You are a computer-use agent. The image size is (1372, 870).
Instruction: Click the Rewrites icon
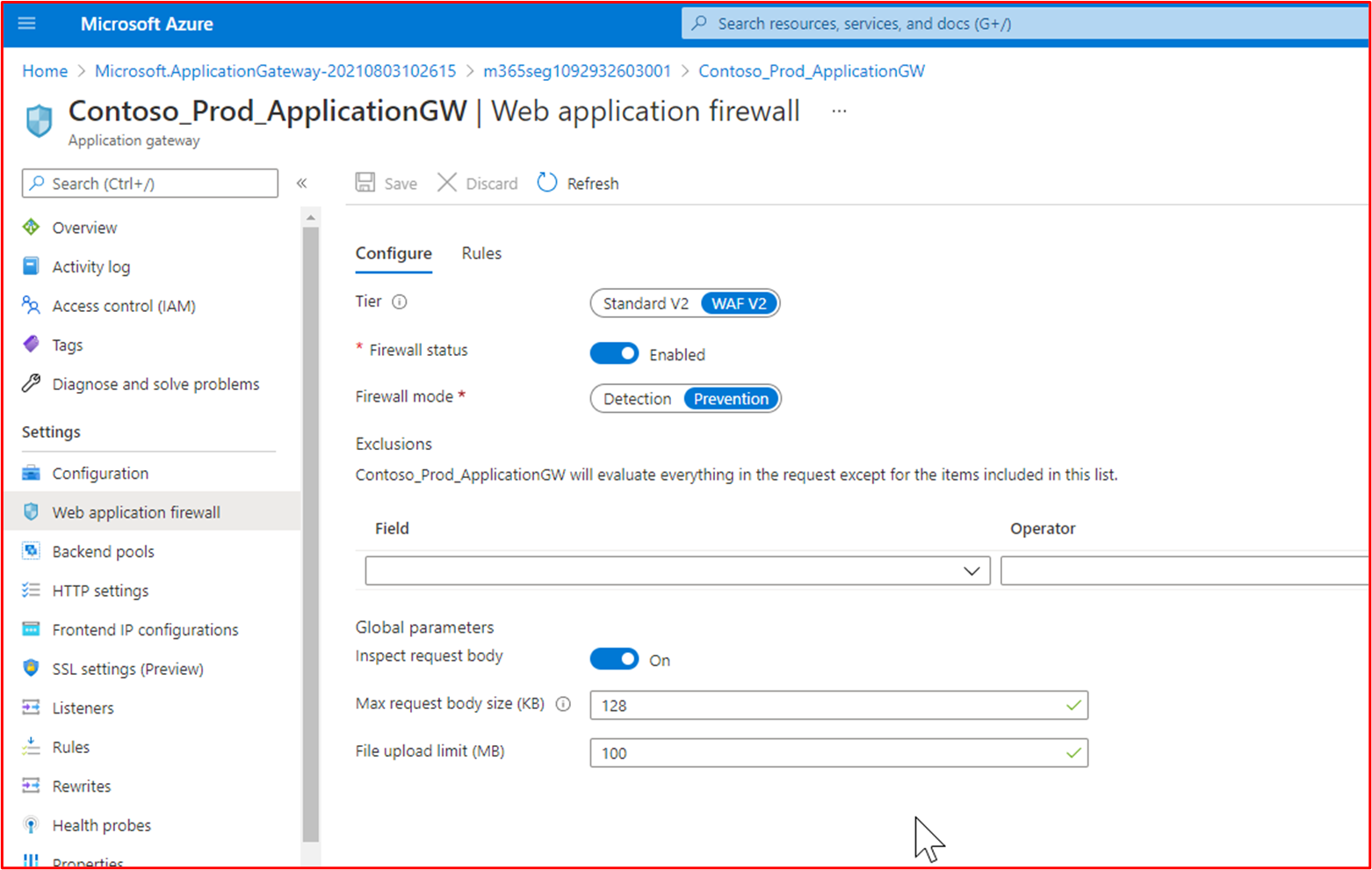(32, 786)
